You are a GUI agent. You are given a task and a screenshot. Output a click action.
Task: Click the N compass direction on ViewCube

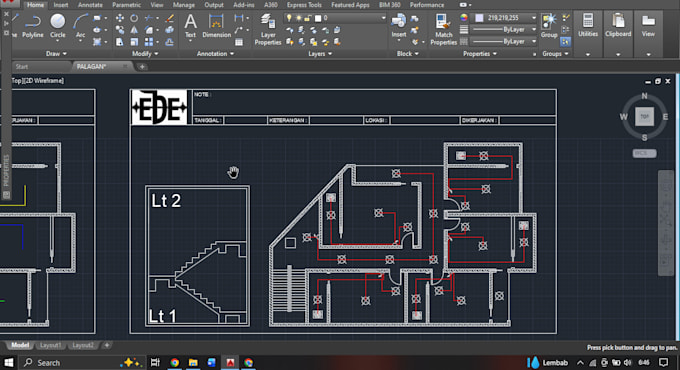[x=644, y=96]
